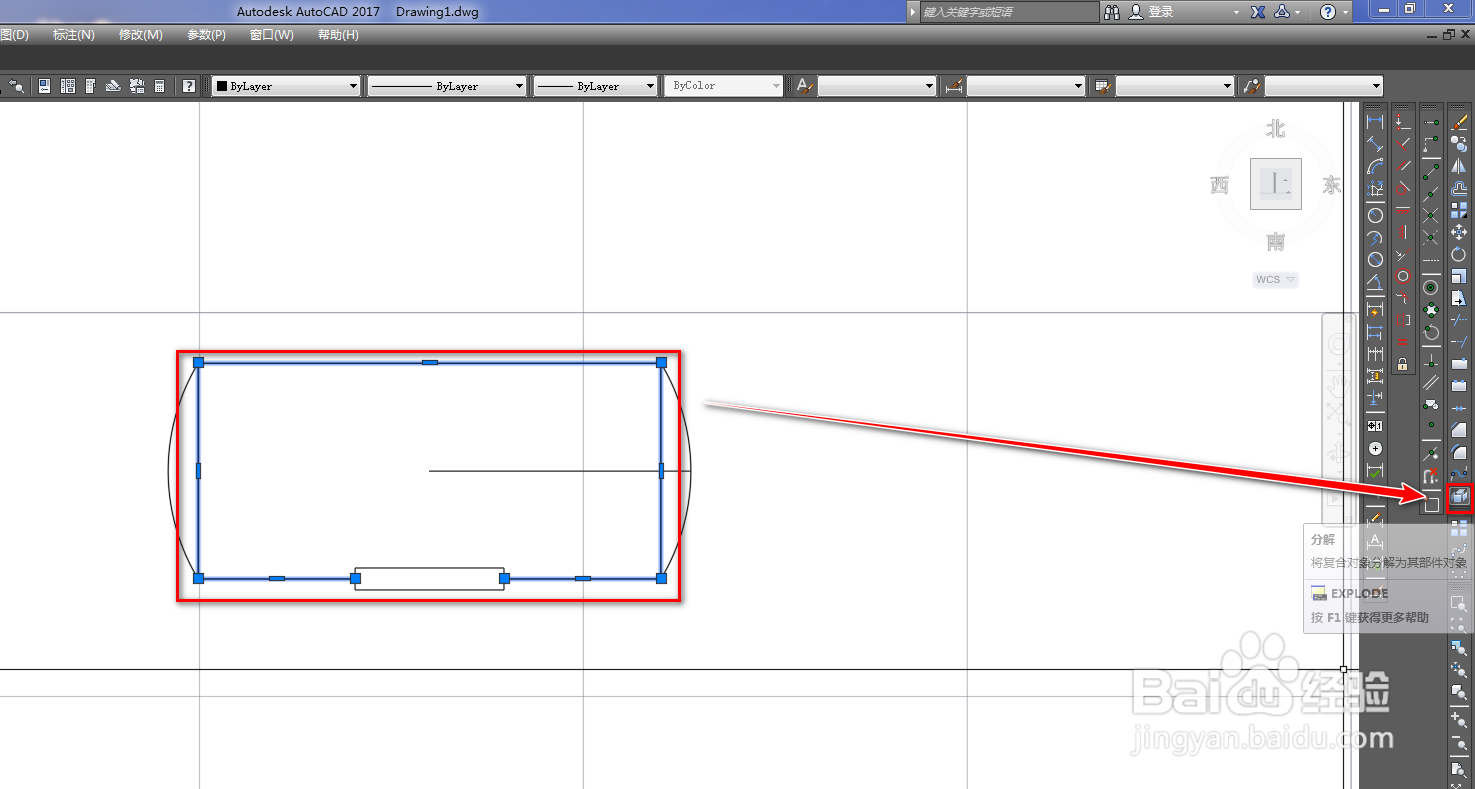Apply the Concentric geometric constraint
Screen dimensions: 1475x789
point(1402,276)
